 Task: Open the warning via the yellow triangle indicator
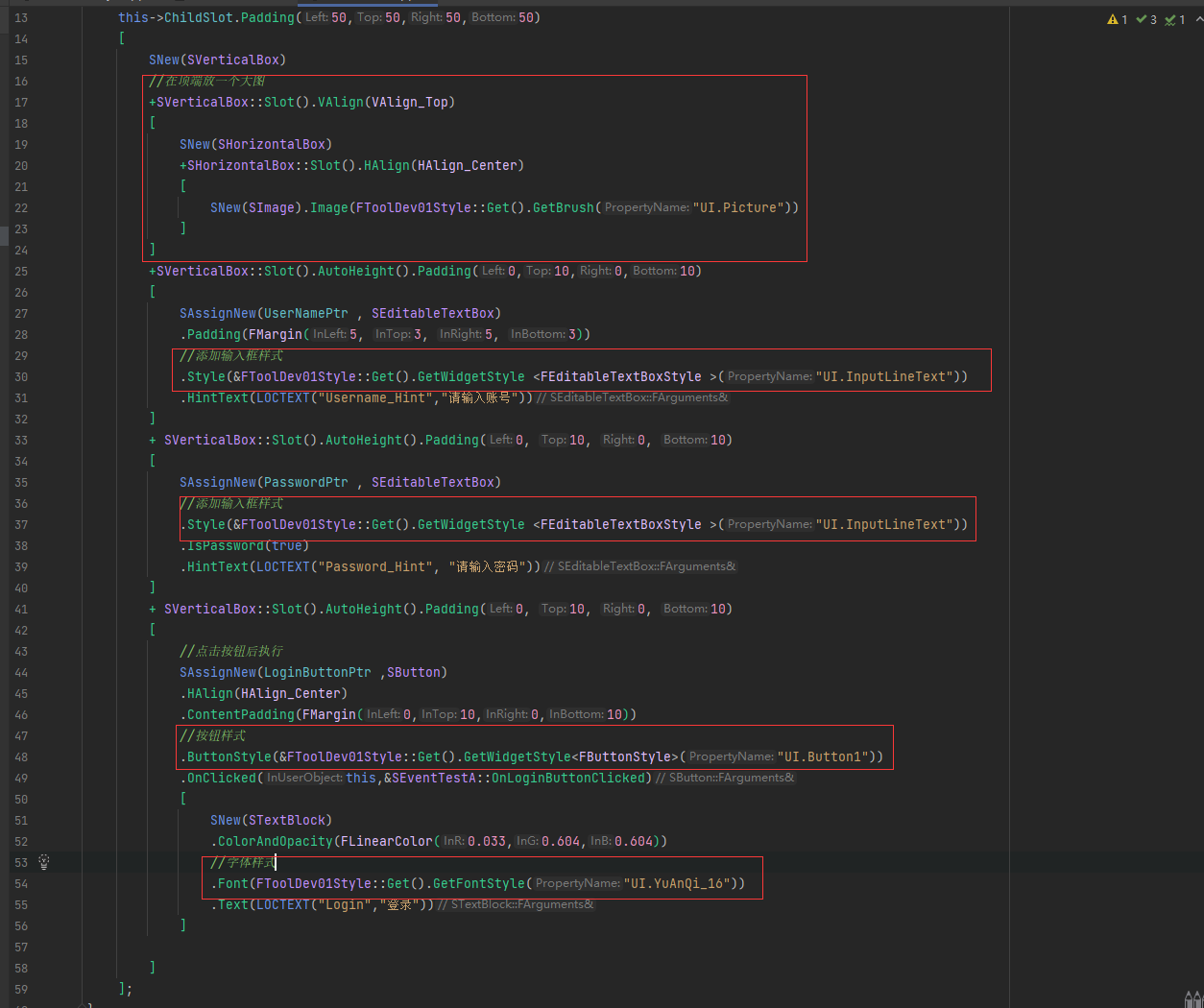tap(1113, 19)
